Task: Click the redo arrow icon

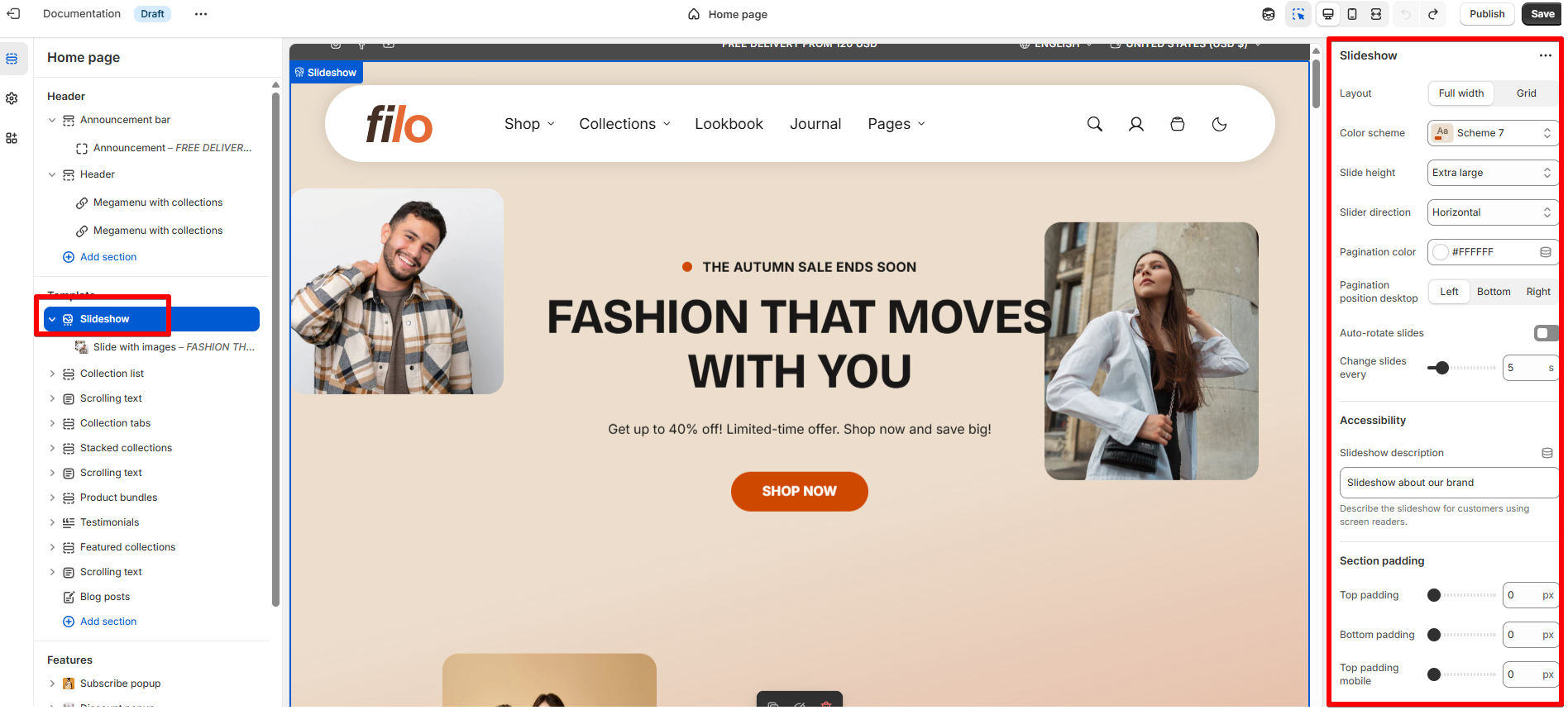Action: (x=1433, y=14)
